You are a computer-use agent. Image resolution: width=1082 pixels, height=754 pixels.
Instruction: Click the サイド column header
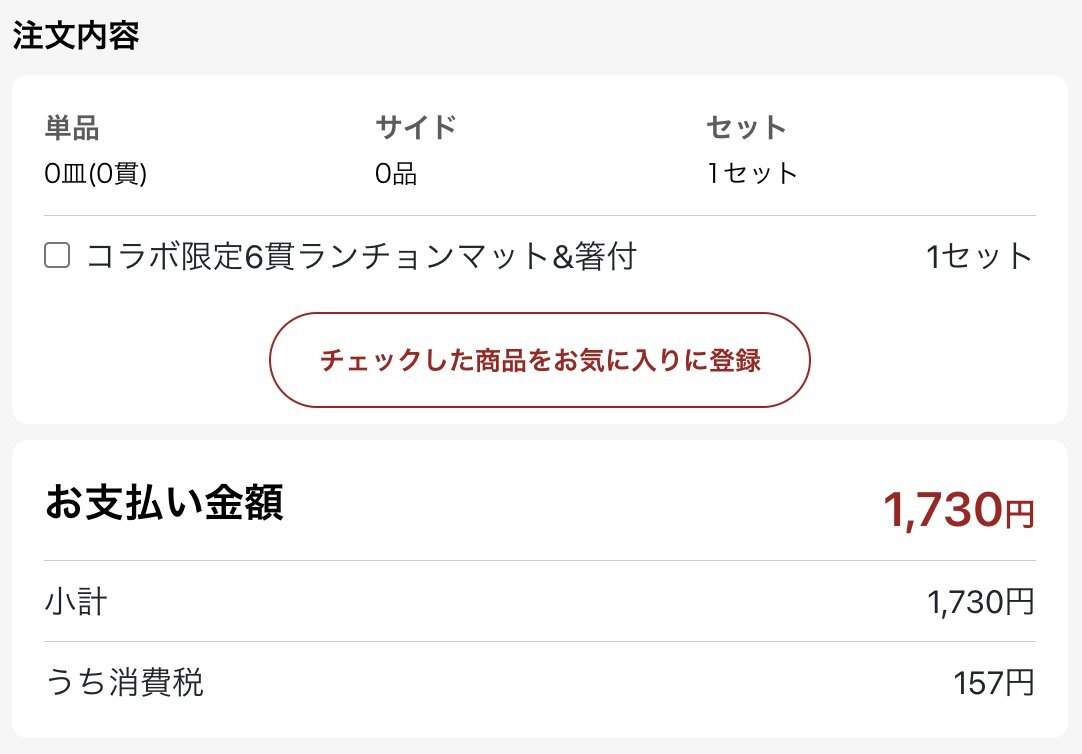414,126
